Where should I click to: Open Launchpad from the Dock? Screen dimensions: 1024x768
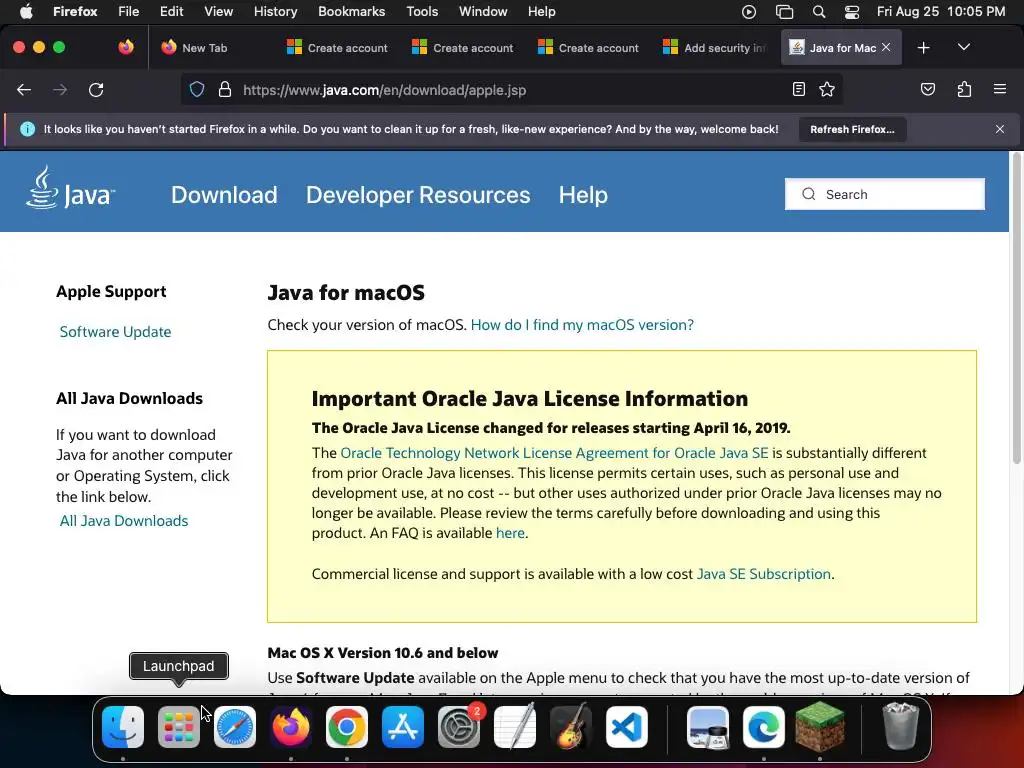(179, 727)
